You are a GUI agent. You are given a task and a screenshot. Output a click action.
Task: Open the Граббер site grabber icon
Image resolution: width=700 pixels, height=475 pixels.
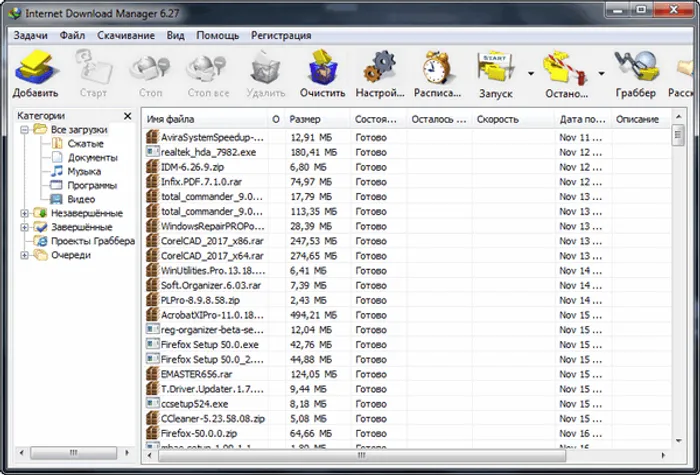tap(636, 68)
